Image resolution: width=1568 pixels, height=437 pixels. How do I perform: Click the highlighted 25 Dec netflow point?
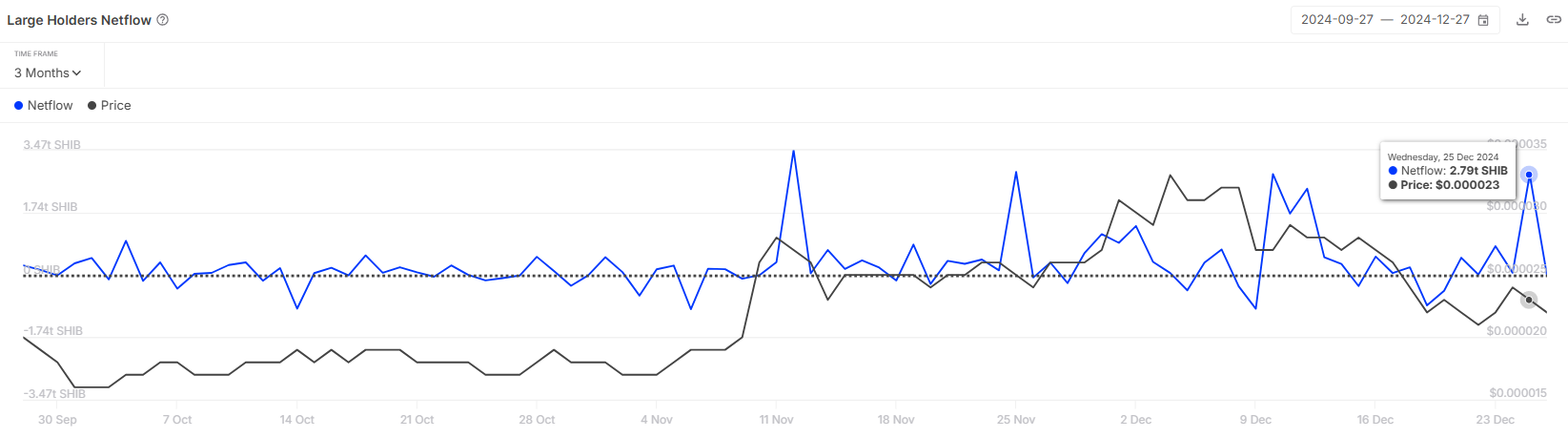click(1529, 175)
